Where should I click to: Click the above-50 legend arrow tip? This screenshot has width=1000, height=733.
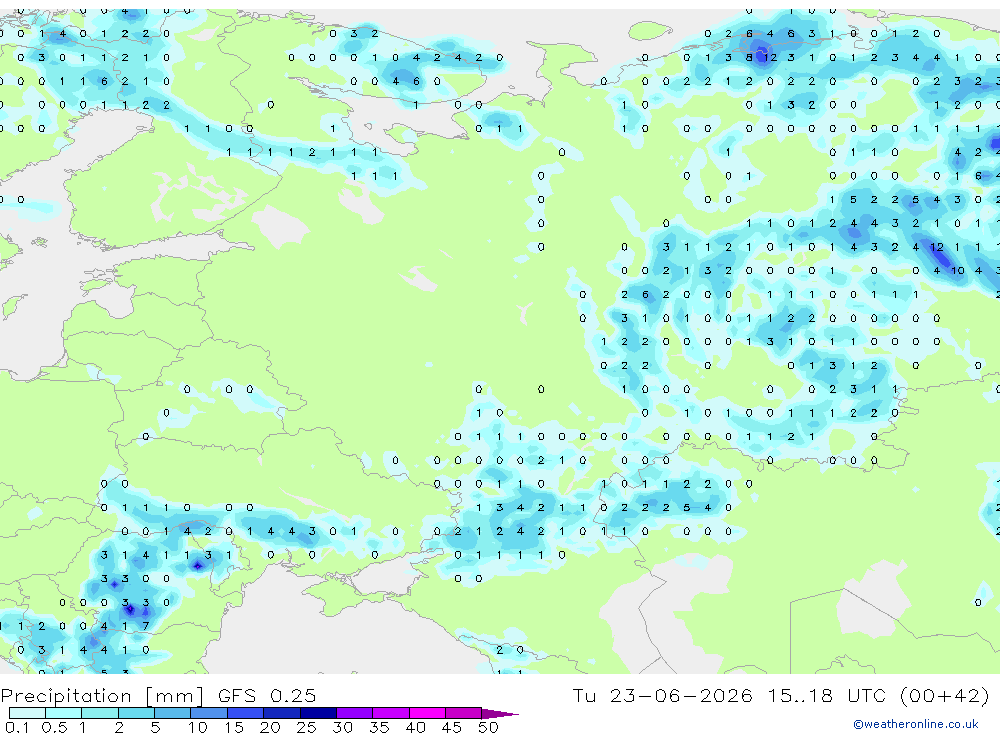coord(501,713)
